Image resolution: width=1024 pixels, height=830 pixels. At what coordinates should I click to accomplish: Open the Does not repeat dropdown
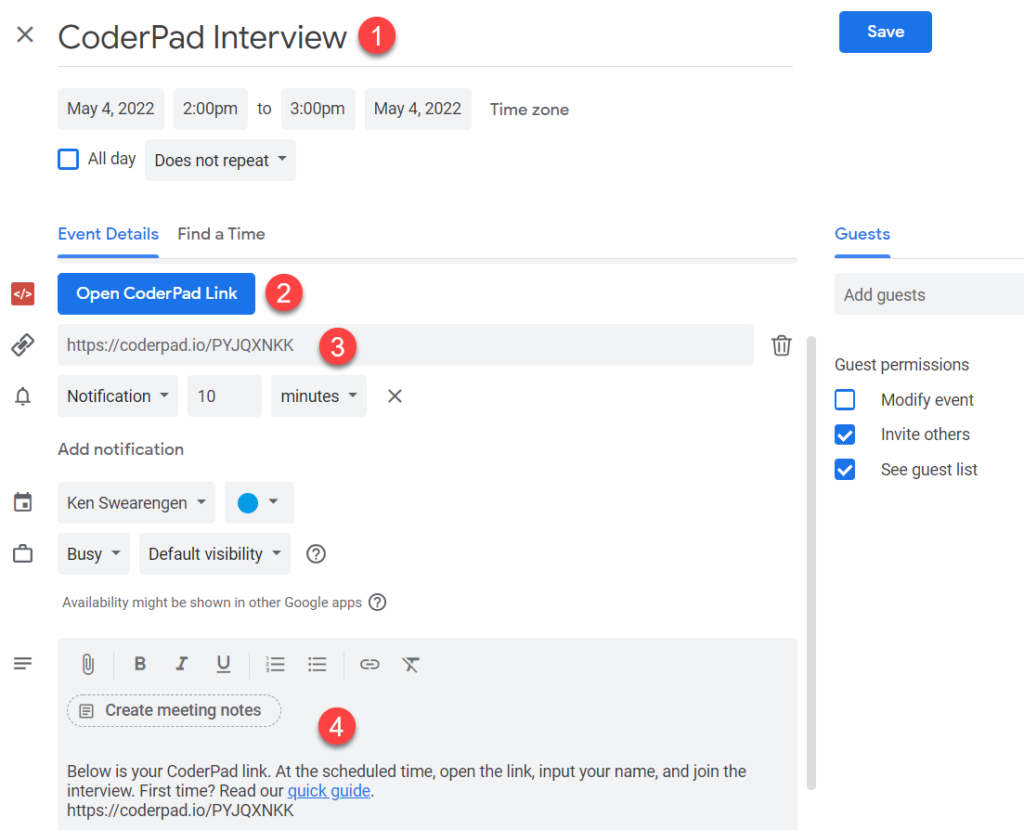[219, 159]
